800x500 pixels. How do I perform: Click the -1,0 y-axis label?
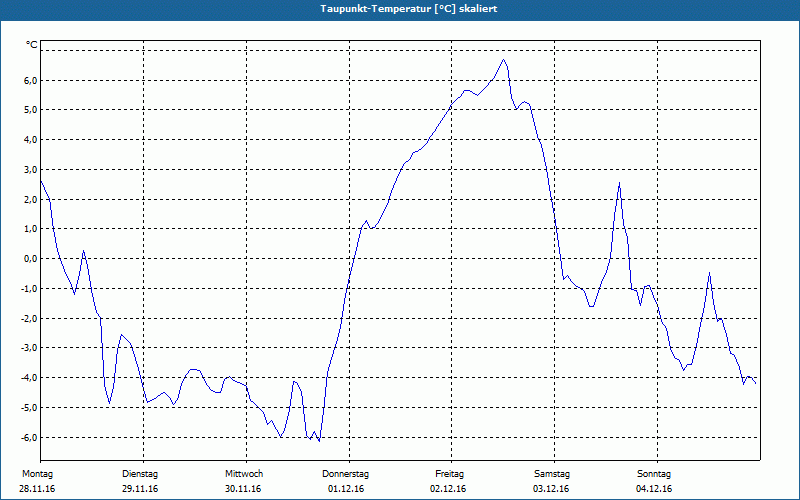click(x=29, y=289)
